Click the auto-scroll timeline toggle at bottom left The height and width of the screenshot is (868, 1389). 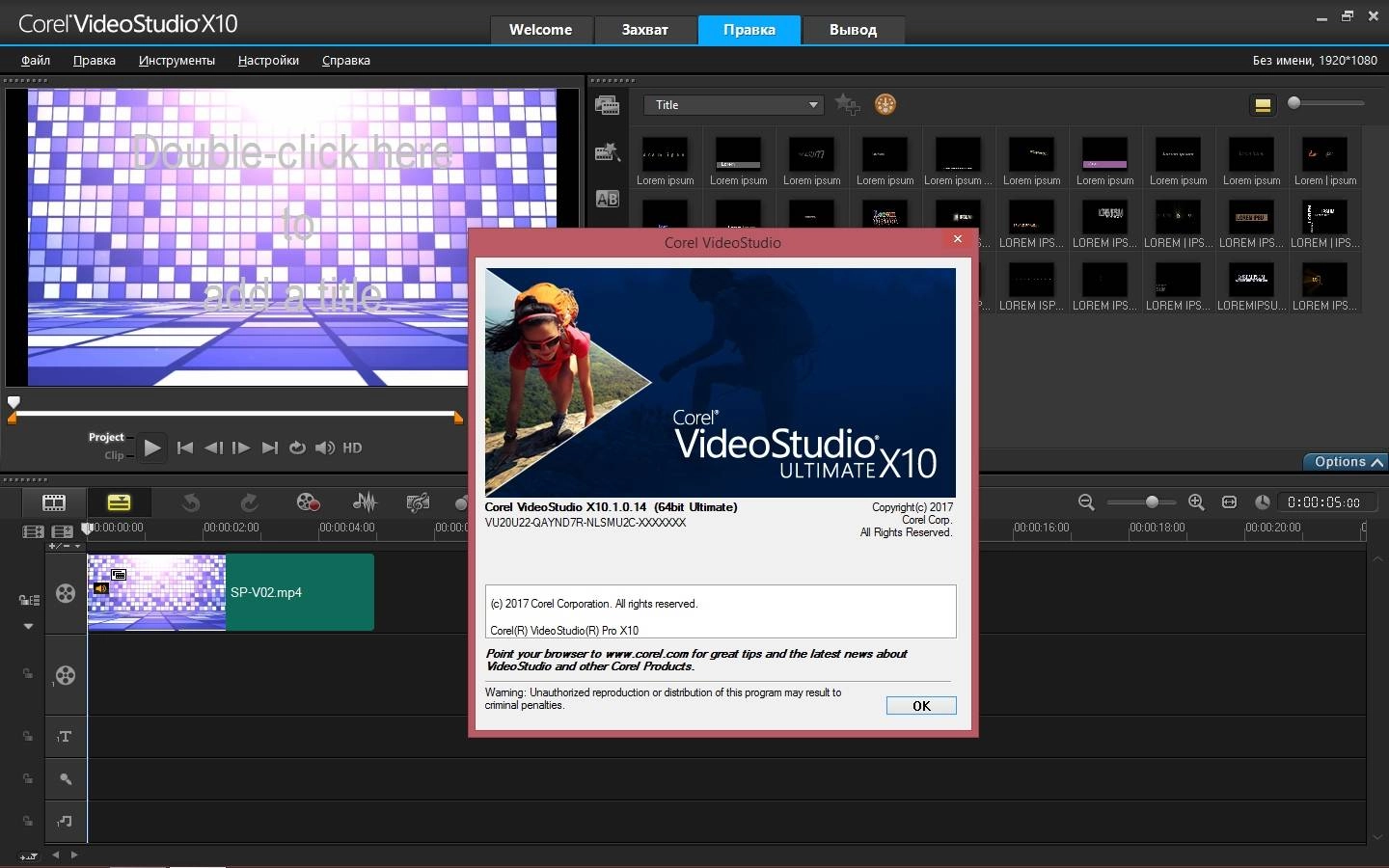[x=29, y=855]
